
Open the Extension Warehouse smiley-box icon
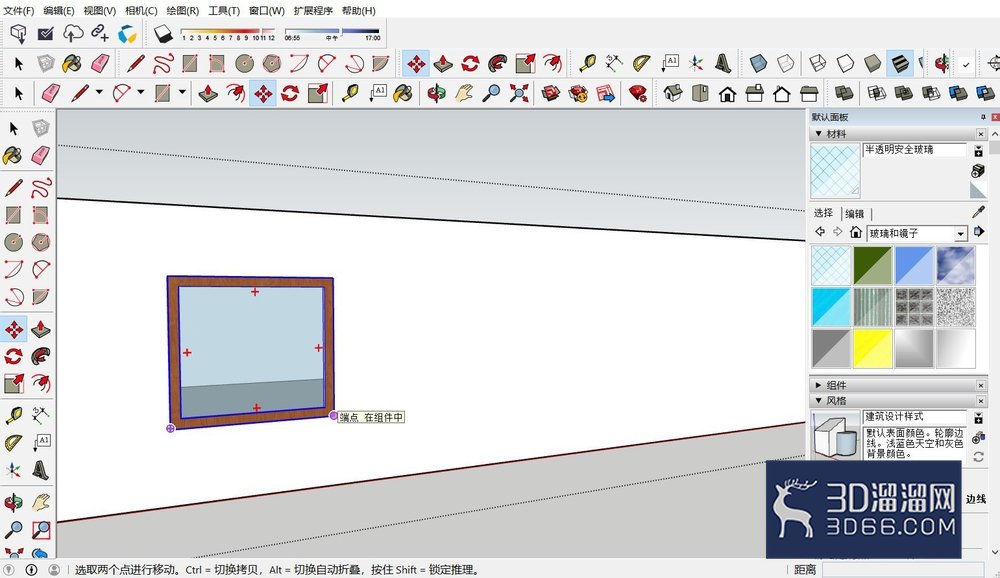click(578, 94)
